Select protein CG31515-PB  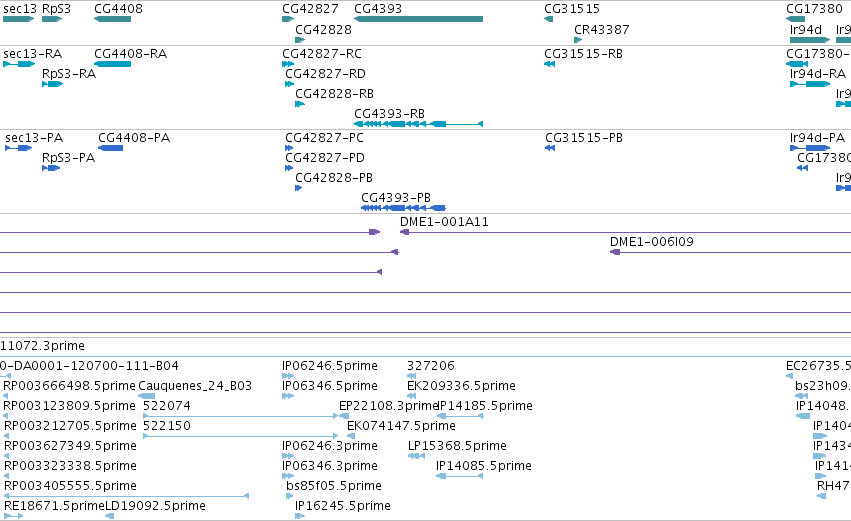(x=584, y=138)
